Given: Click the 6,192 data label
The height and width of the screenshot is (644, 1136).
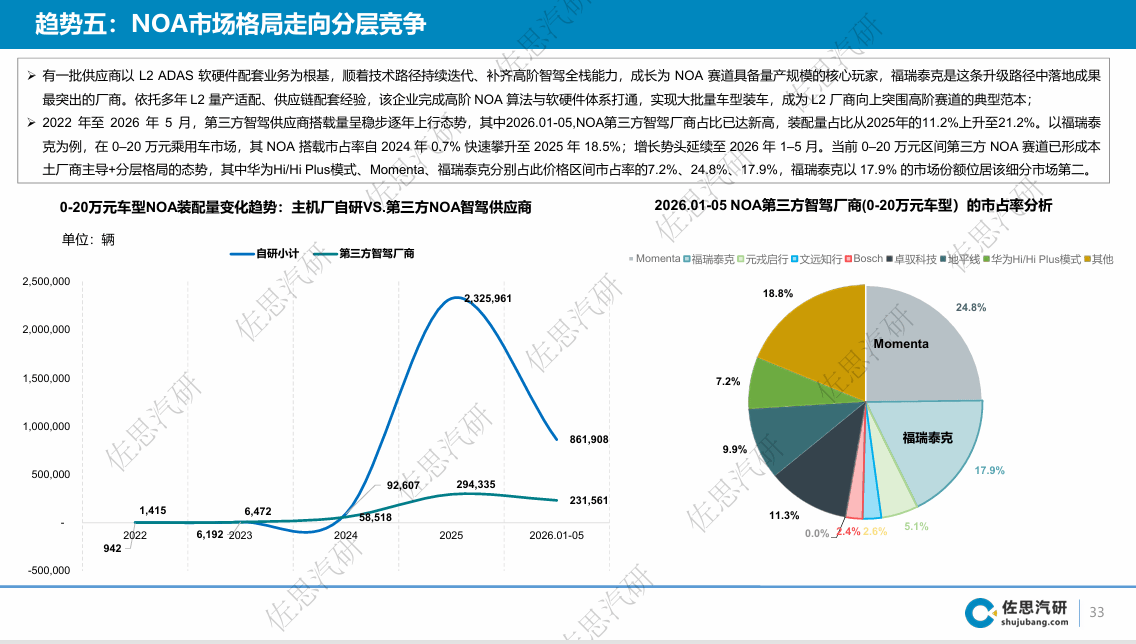Looking at the screenshot, I should coord(209,535).
